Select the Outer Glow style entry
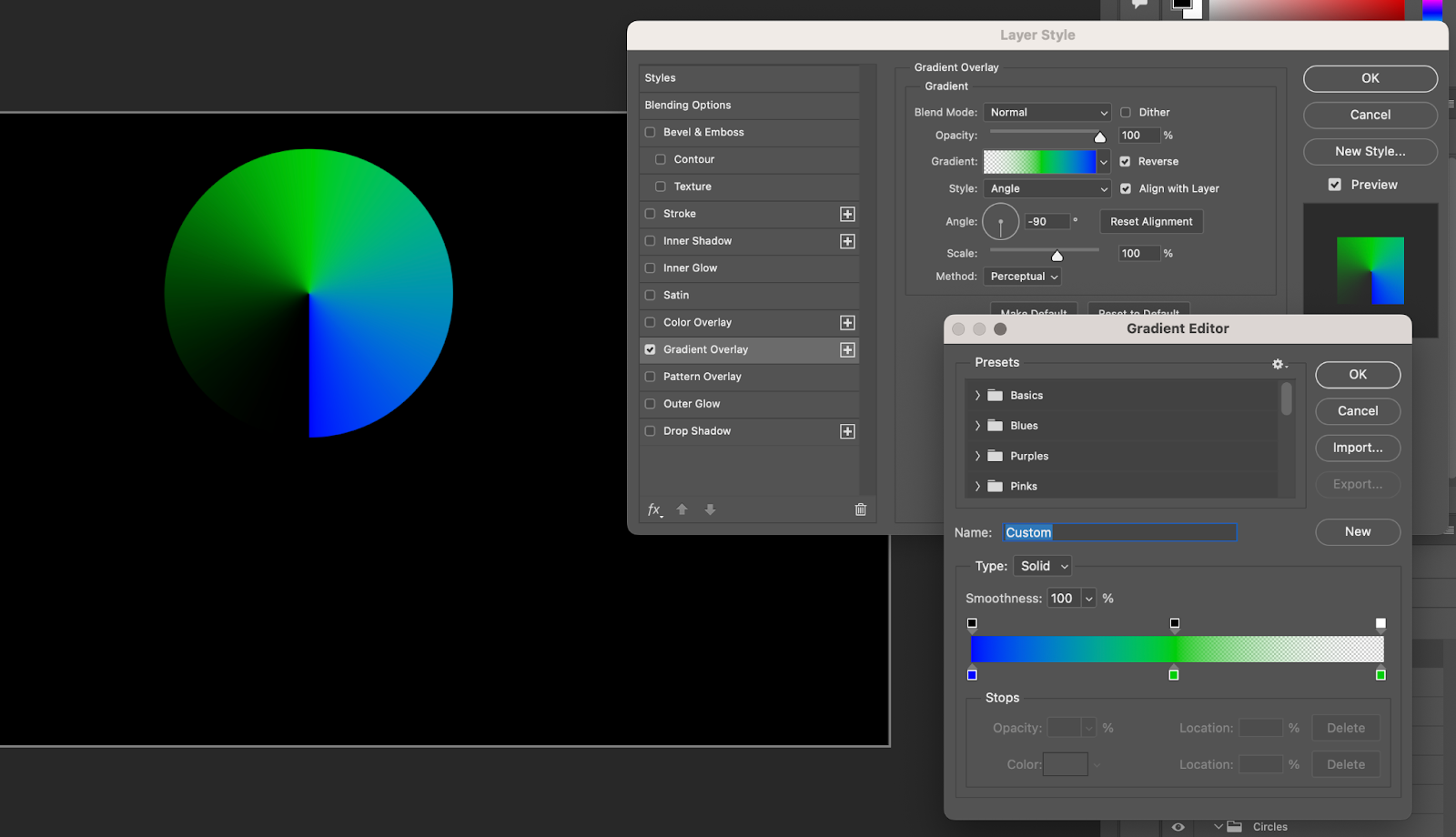 point(692,404)
